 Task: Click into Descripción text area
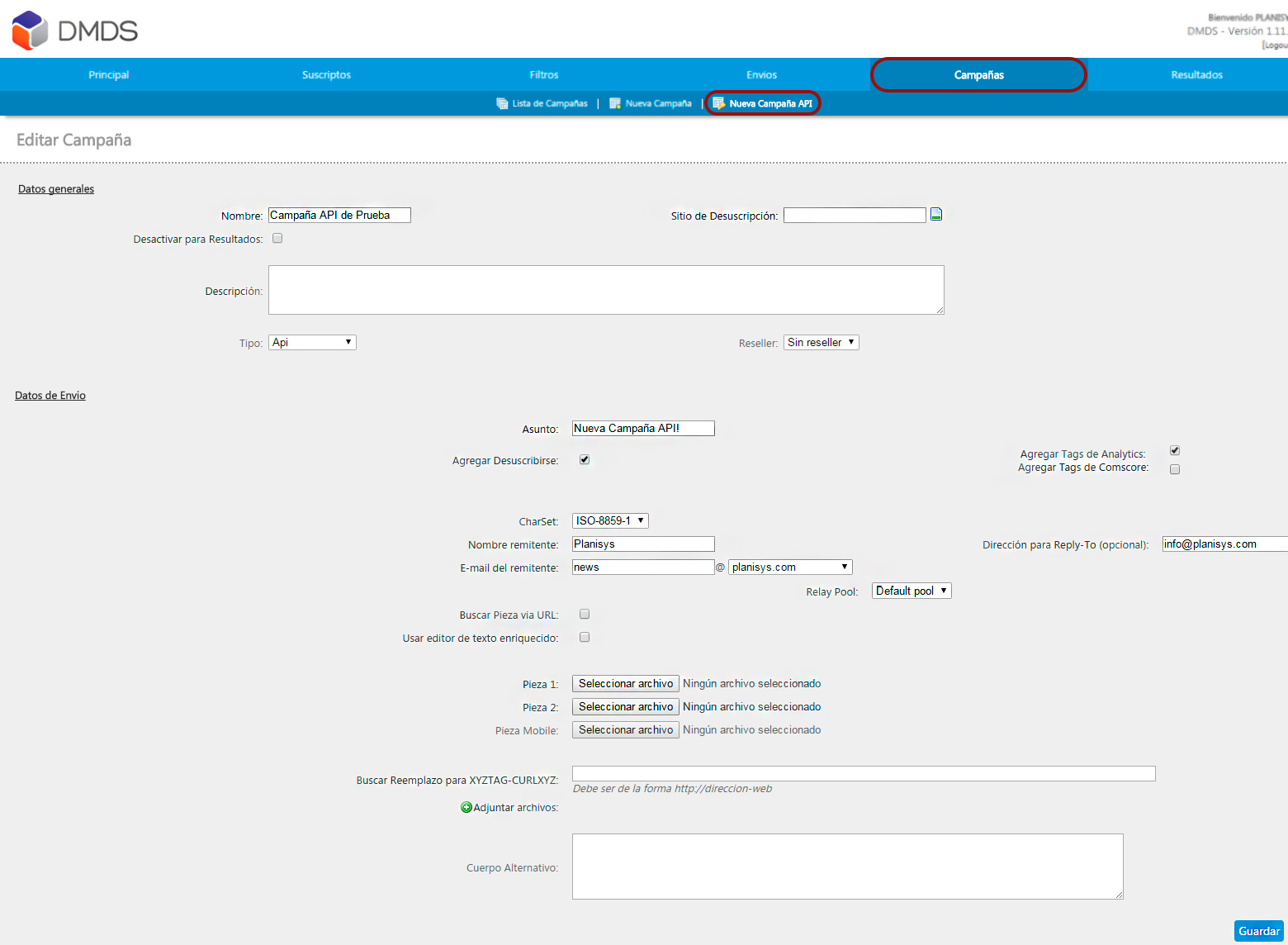click(x=606, y=290)
